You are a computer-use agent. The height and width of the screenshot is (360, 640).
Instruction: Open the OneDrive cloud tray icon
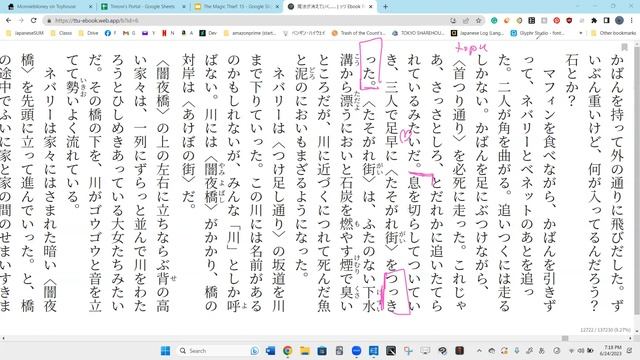[x=492, y=351]
